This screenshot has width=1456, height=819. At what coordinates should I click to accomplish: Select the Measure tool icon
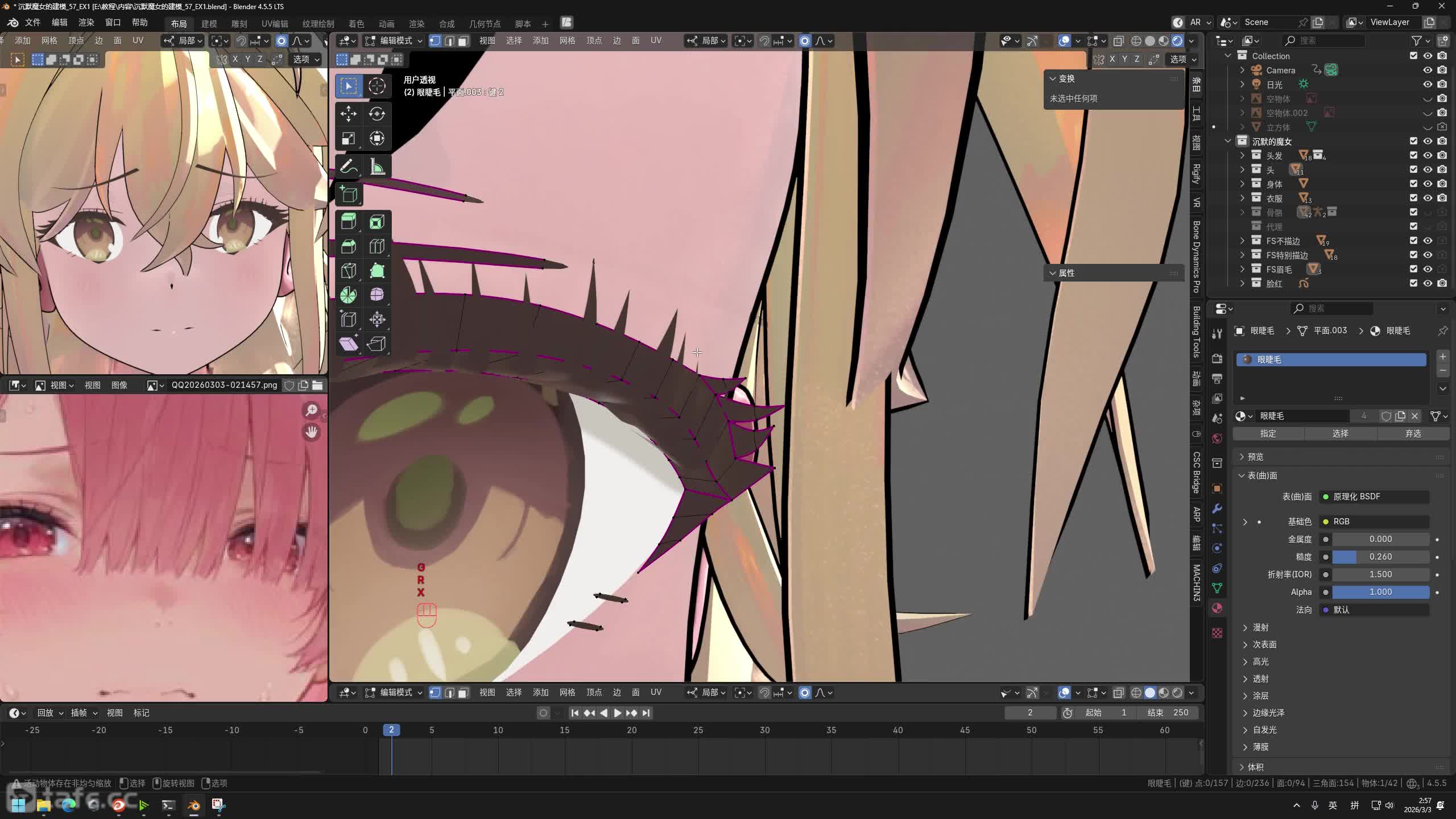(x=377, y=167)
